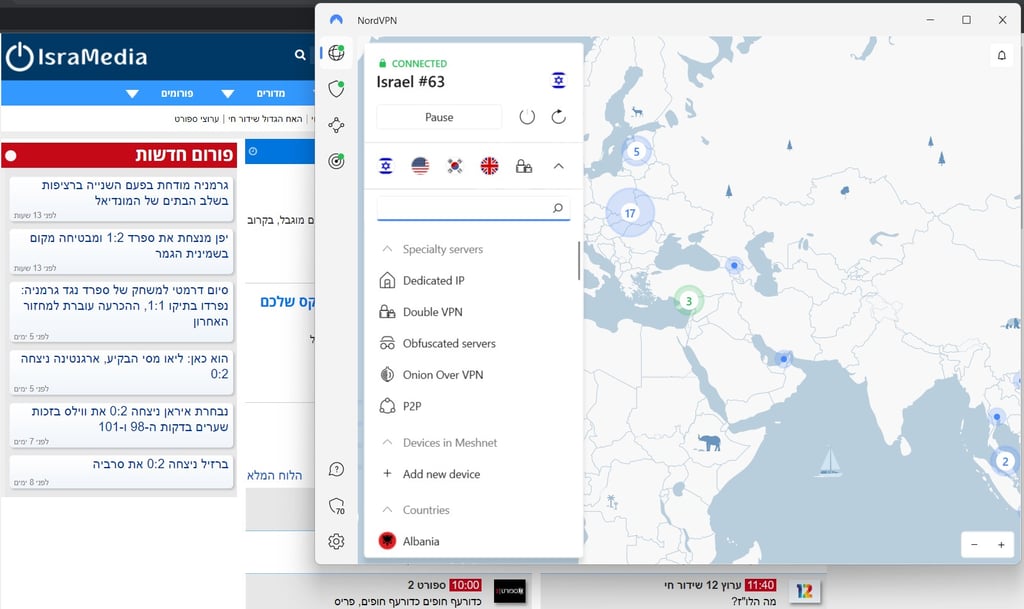Click the ערוץ 12 channel logo thumbnail
Viewport: 1024px width, 609px height.
click(804, 591)
